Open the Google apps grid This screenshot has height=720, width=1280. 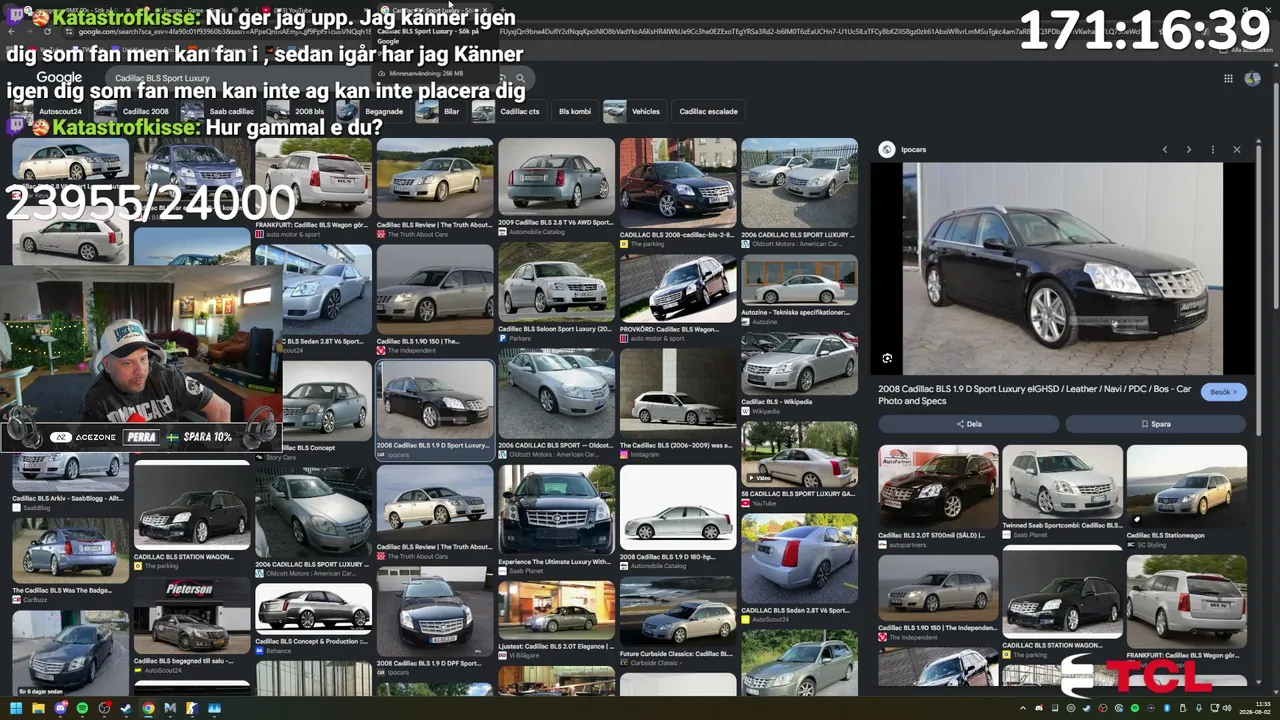tap(1228, 78)
